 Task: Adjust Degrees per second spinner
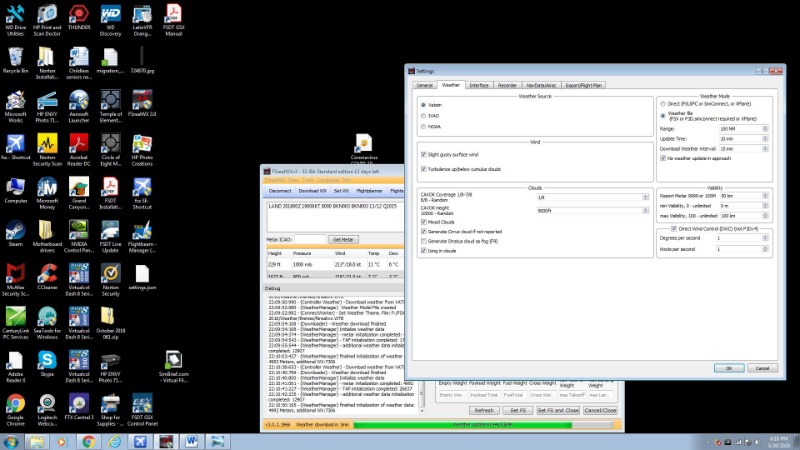point(765,238)
